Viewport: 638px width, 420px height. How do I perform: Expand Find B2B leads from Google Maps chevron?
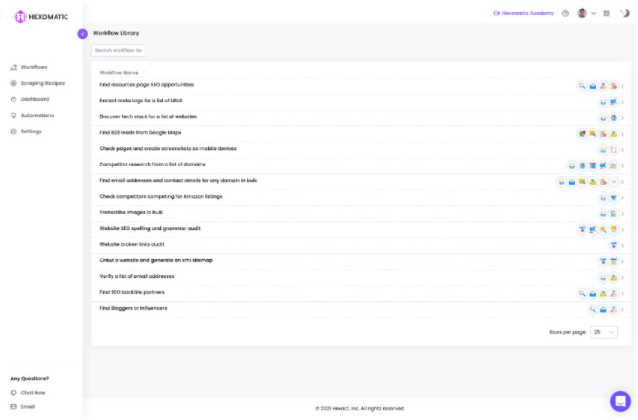(623, 134)
